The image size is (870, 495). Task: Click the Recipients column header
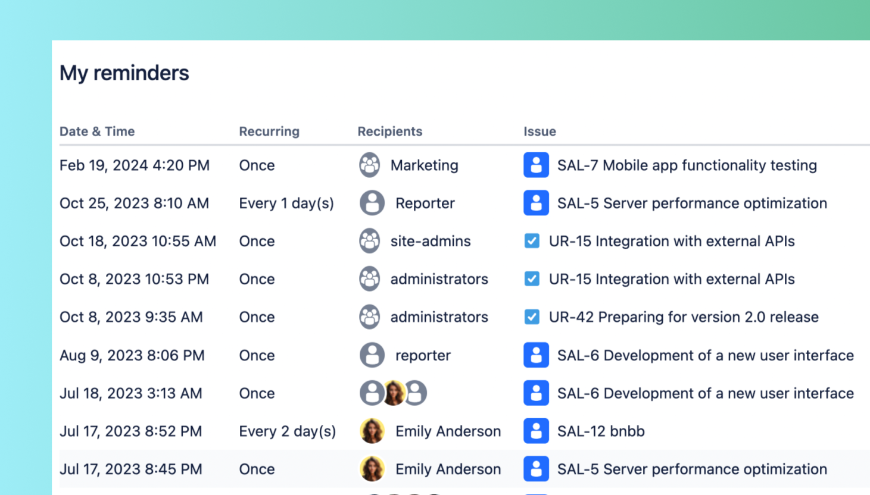[x=390, y=131]
